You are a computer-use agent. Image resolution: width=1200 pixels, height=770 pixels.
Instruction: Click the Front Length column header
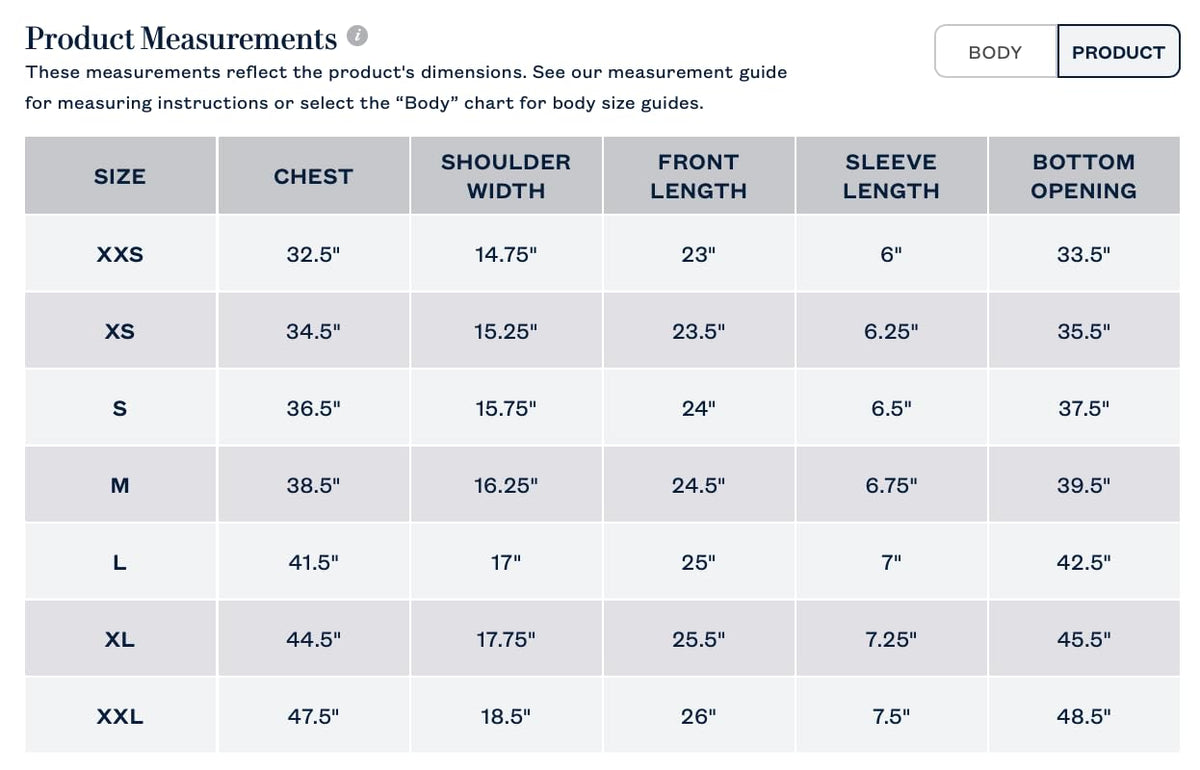(x=698, y=176)
